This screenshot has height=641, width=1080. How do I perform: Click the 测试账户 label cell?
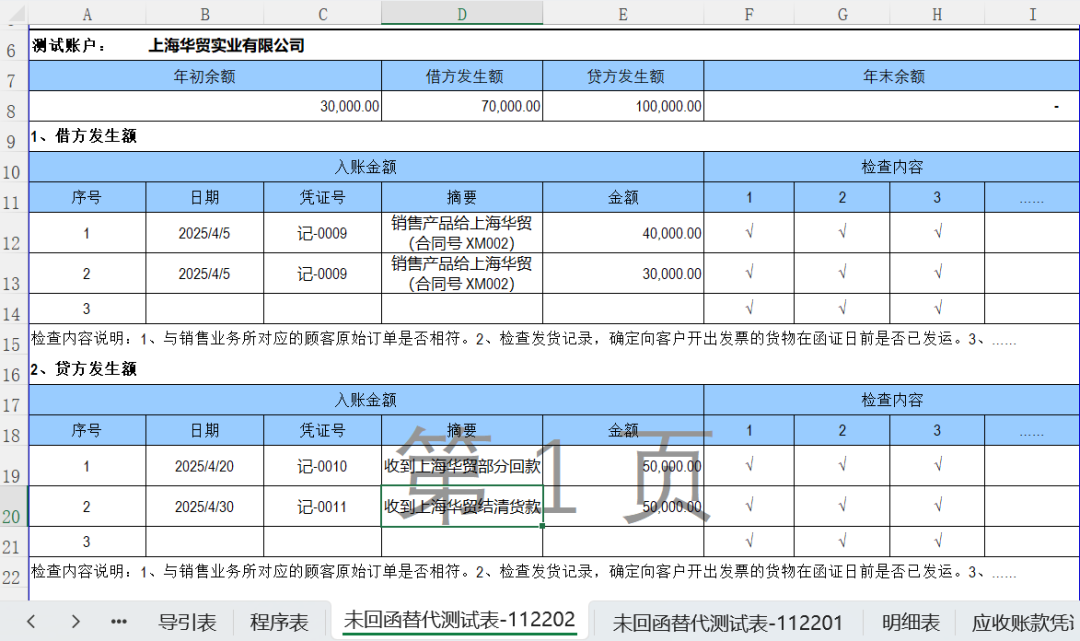[x=69, y=45]
